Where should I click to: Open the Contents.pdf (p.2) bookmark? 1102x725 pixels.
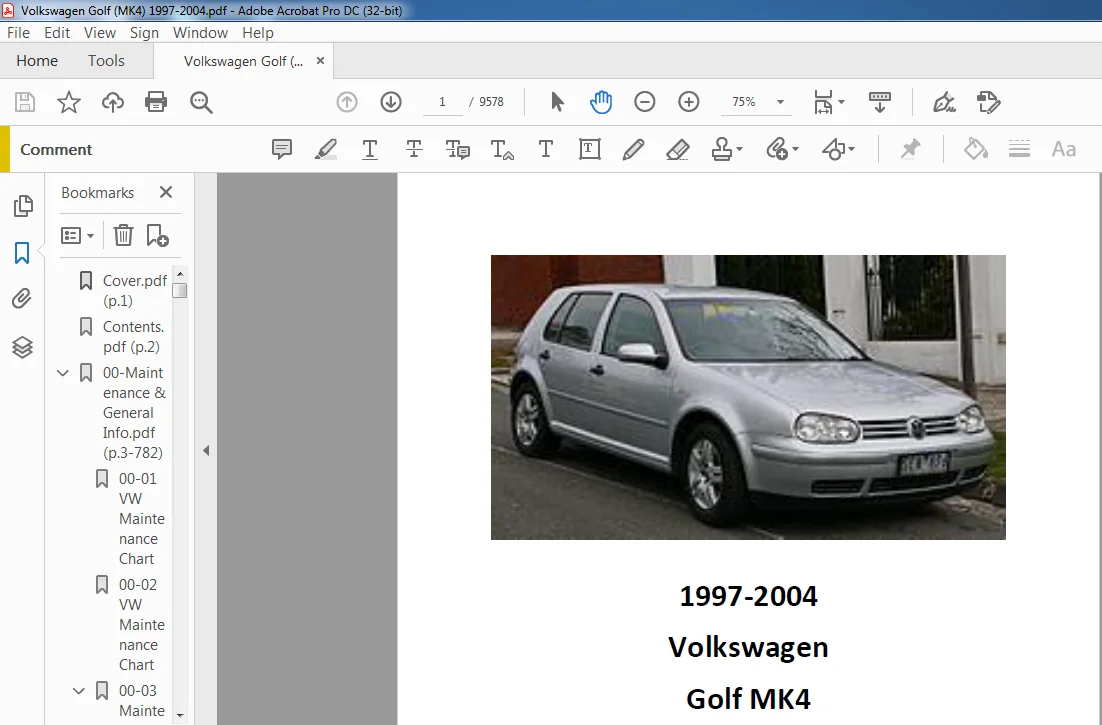pos(134,337)
